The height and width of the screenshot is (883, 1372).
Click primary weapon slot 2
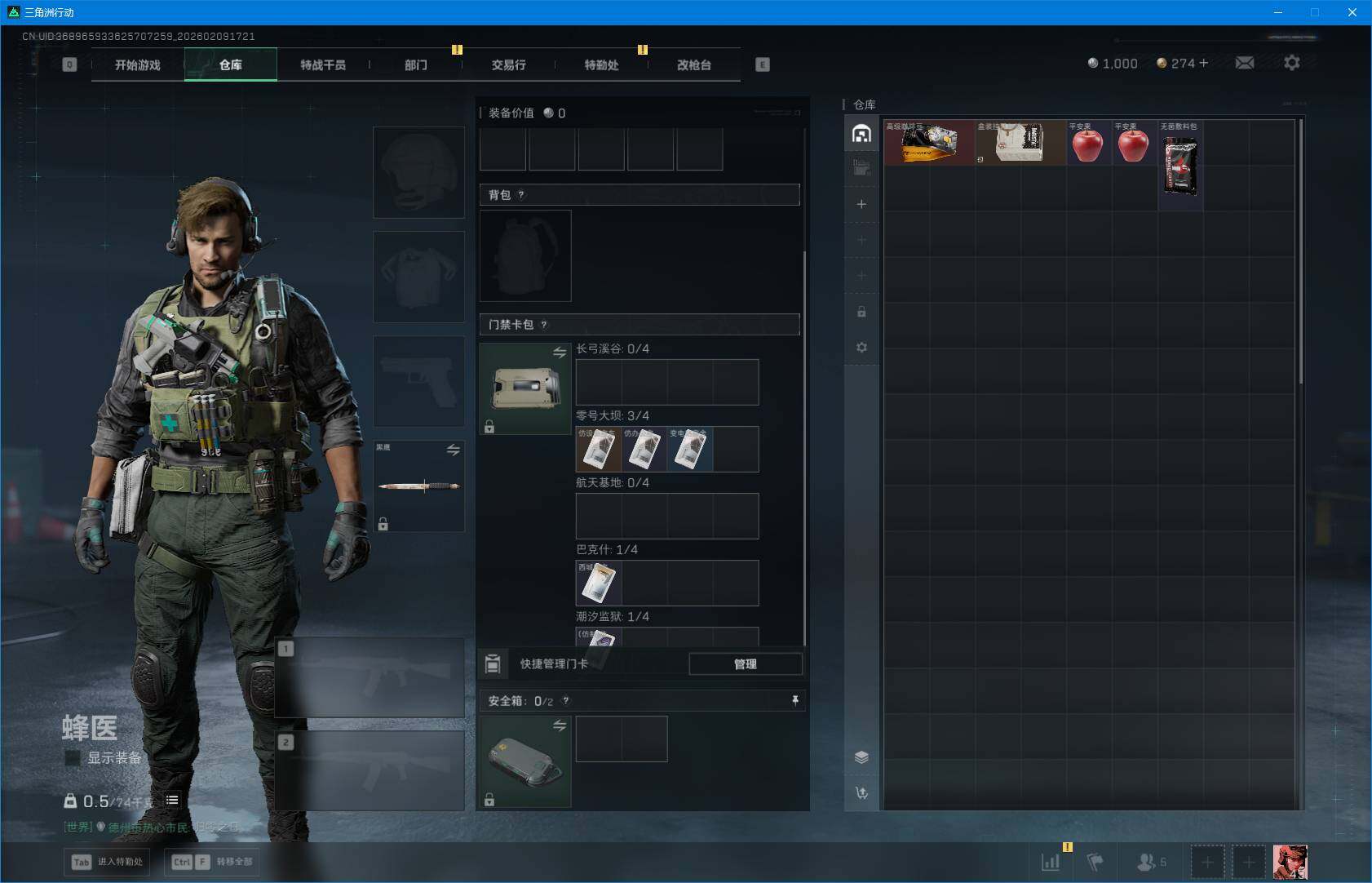370,770
